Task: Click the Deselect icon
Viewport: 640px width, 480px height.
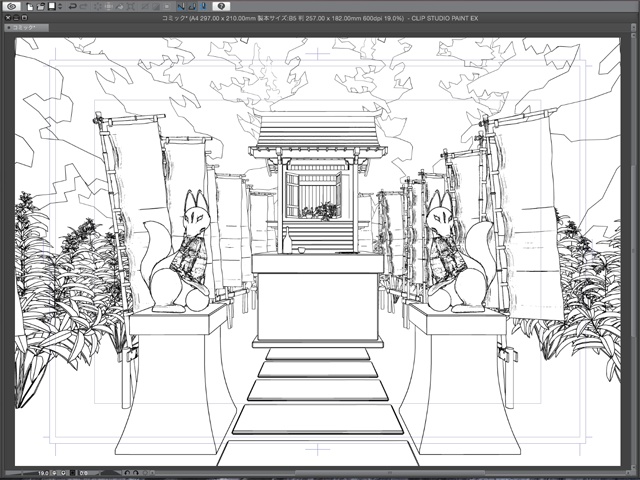Action: [144, 7]
